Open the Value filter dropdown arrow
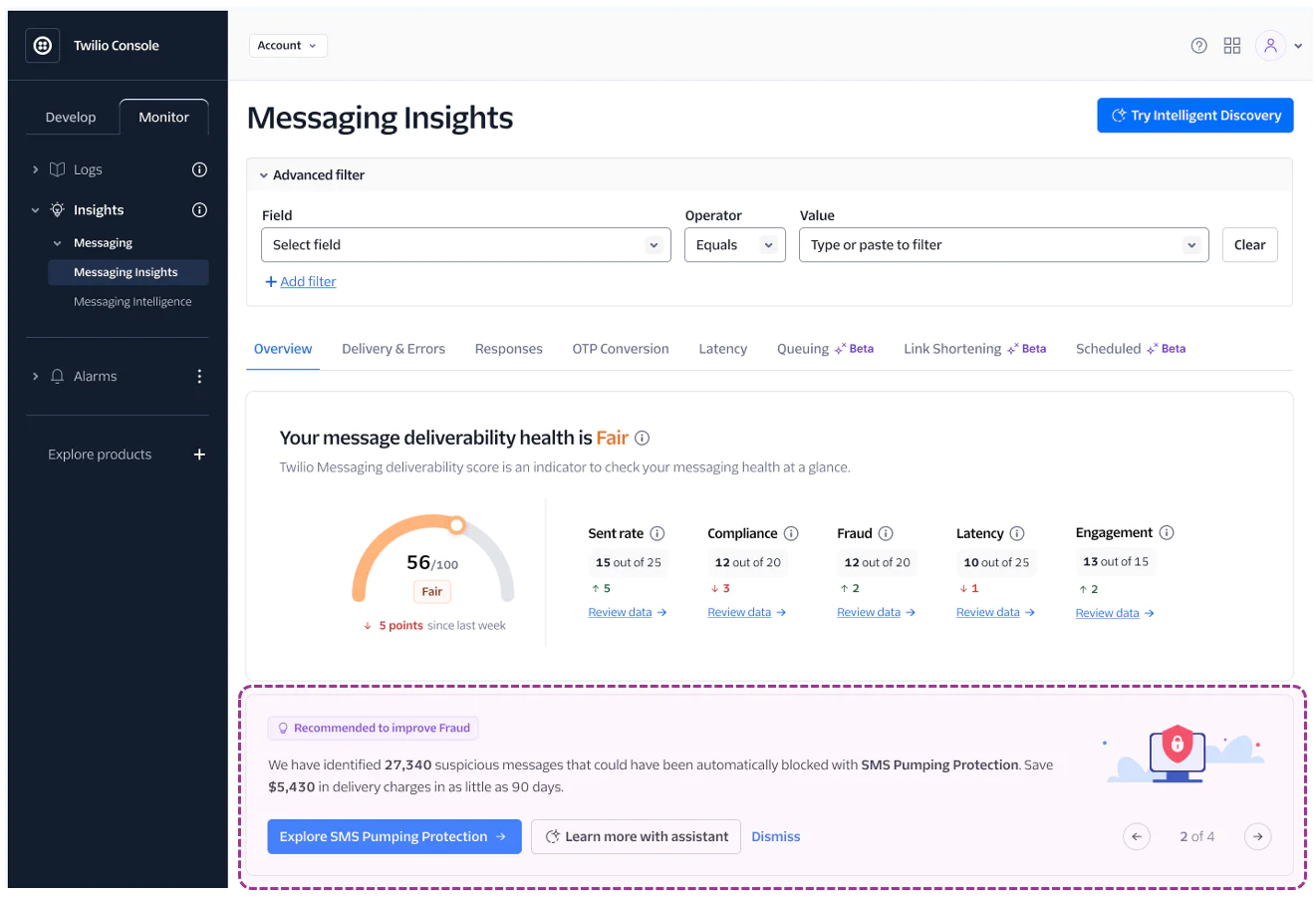The image size is (1316, 902). click(1190, 245)
